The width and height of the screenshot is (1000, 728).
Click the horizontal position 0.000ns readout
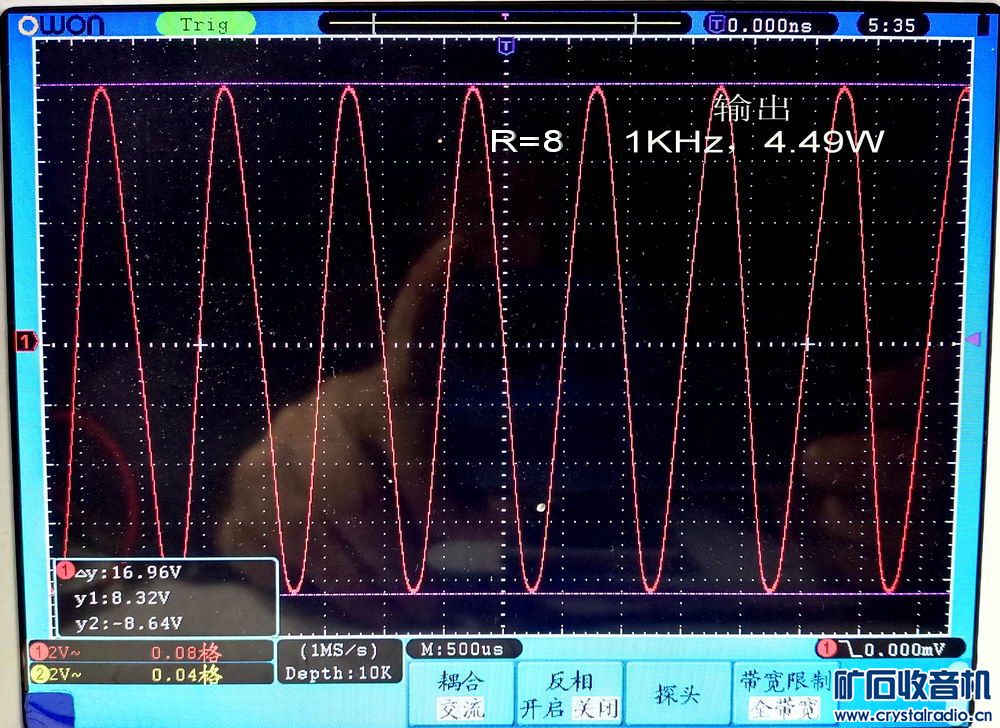click(770, 25)
